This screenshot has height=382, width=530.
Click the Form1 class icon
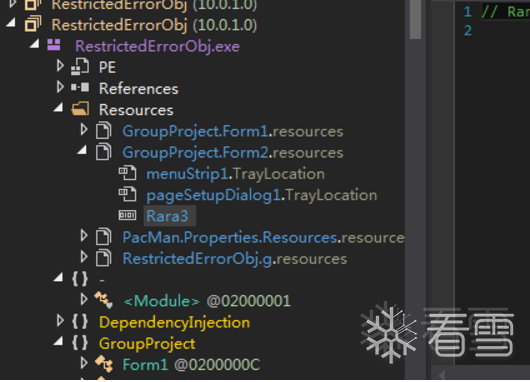pyautogui.click(x=103, y=364)
